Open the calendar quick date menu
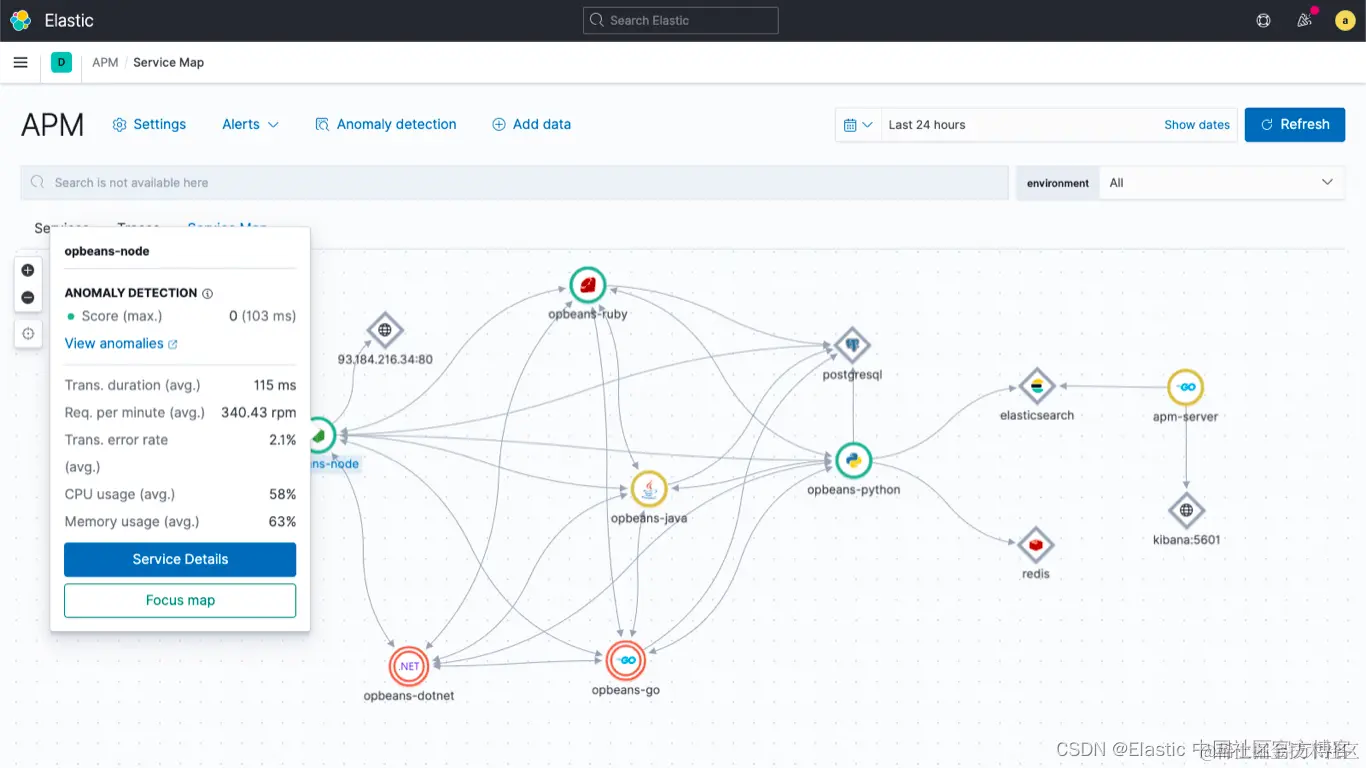The image size is (1366, 768). click(x=858, y=125)
